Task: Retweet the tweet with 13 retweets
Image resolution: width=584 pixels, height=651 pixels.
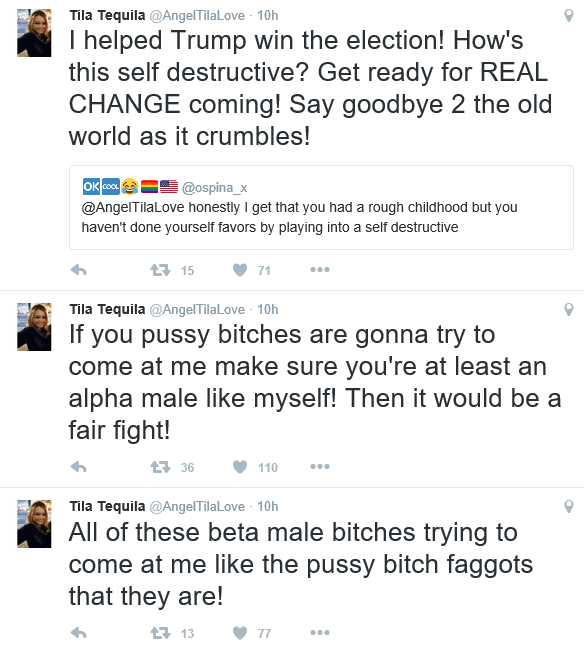Action: coord(160,633)
